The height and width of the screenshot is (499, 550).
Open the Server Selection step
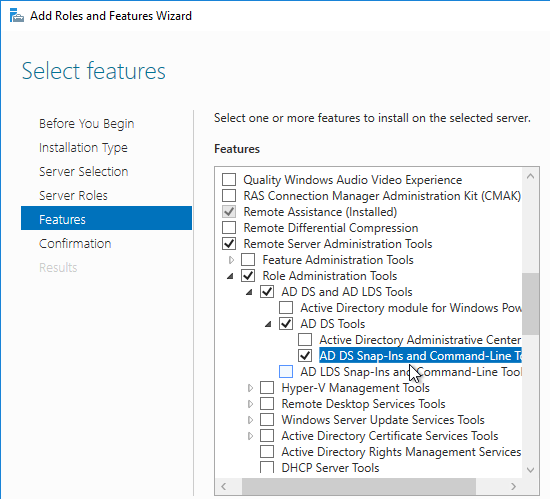click(x=83, y=171)
